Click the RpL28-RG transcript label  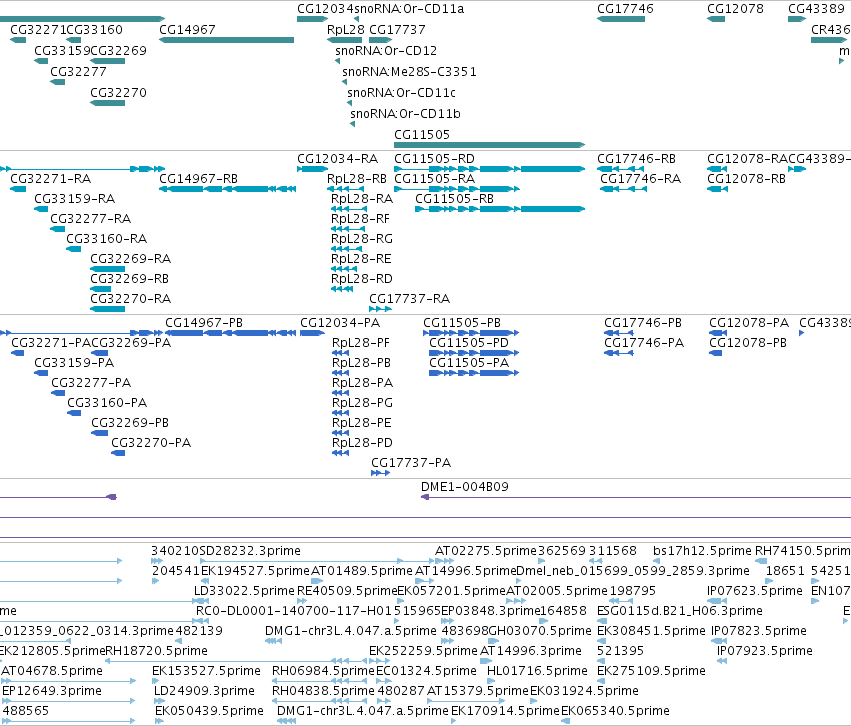(x=362, y=239)
